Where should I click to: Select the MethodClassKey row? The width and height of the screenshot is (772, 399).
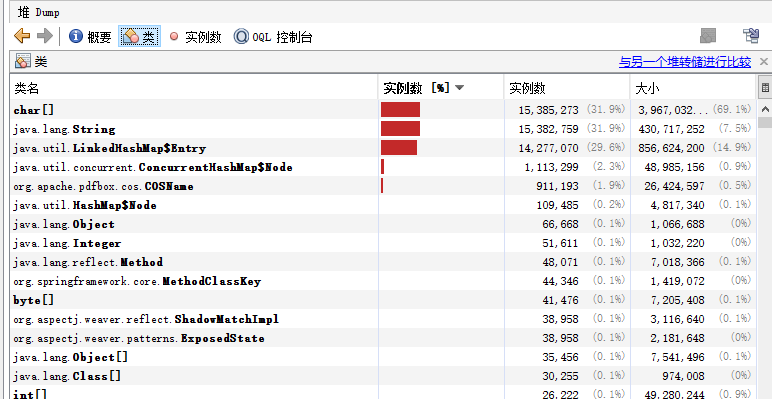click(x=383, y=281)
